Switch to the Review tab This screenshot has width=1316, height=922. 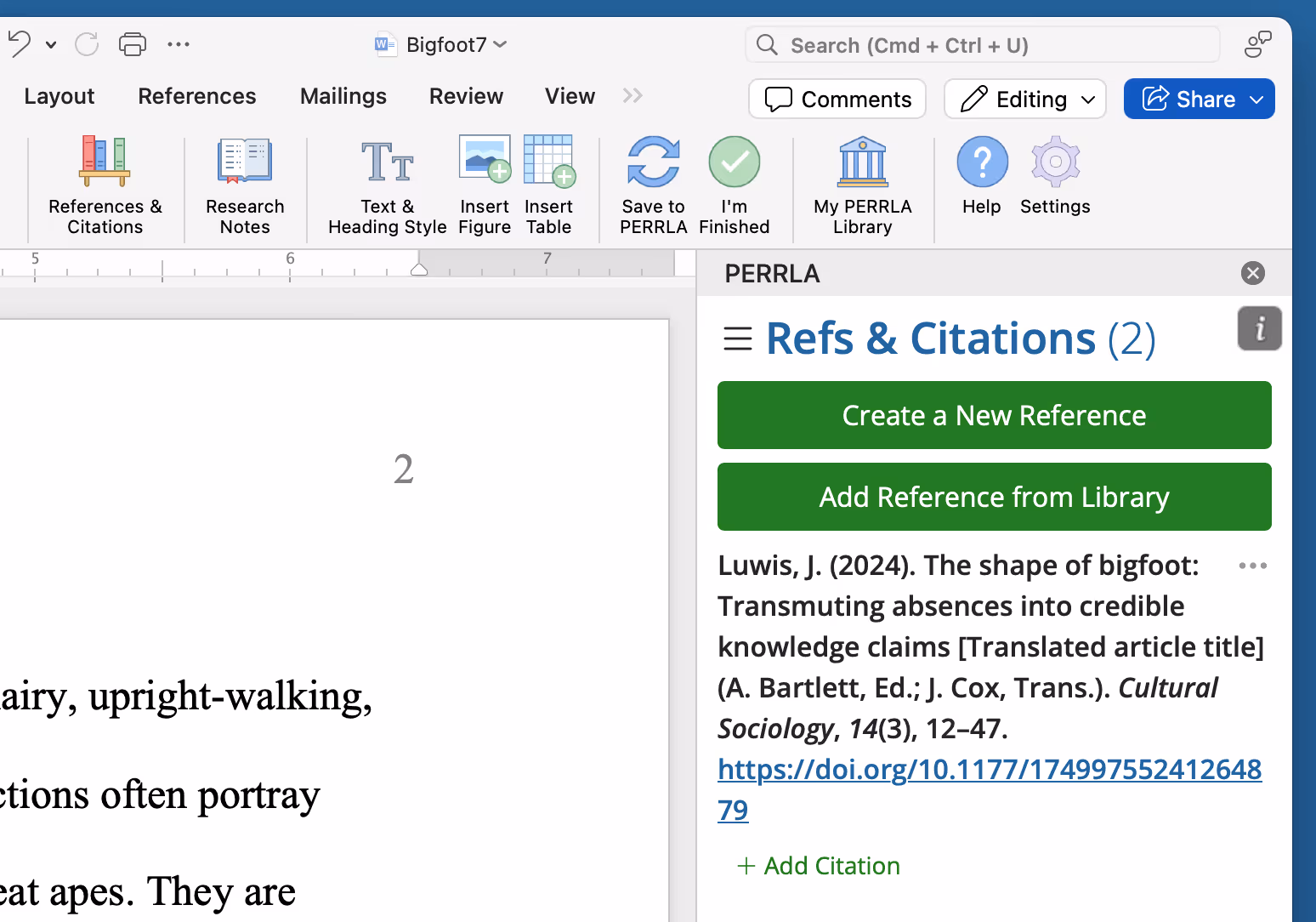point(466,96)
